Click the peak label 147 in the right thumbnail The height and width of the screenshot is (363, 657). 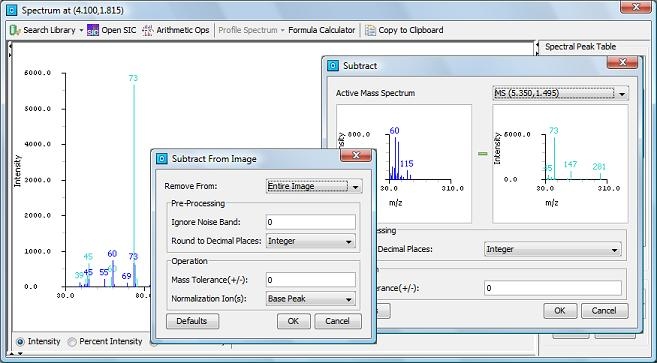570,164
